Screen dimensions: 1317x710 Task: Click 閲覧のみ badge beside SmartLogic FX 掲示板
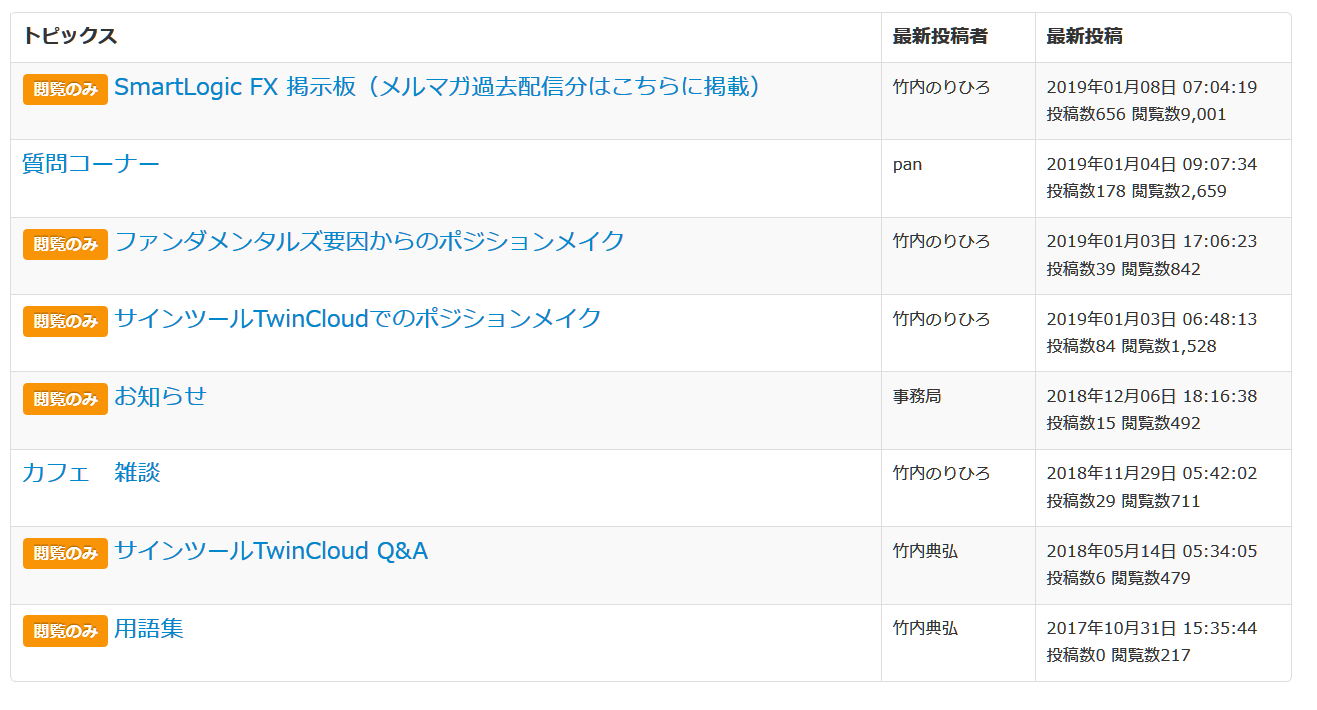65,89
